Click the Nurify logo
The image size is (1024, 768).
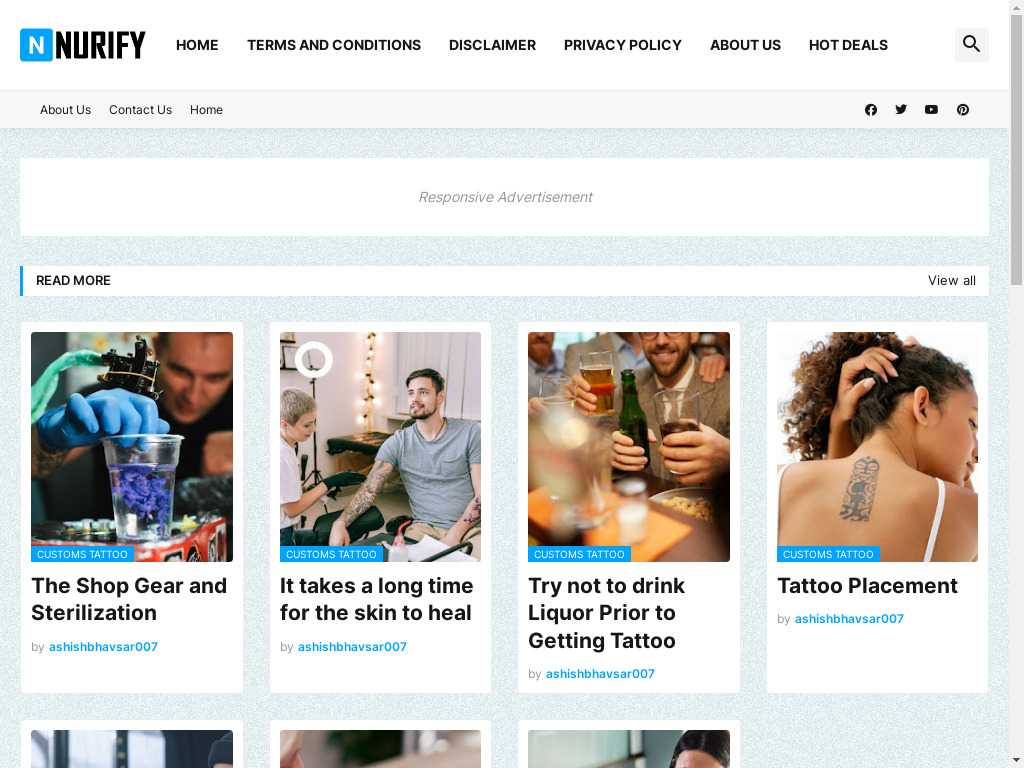click(x=83, y=45)
